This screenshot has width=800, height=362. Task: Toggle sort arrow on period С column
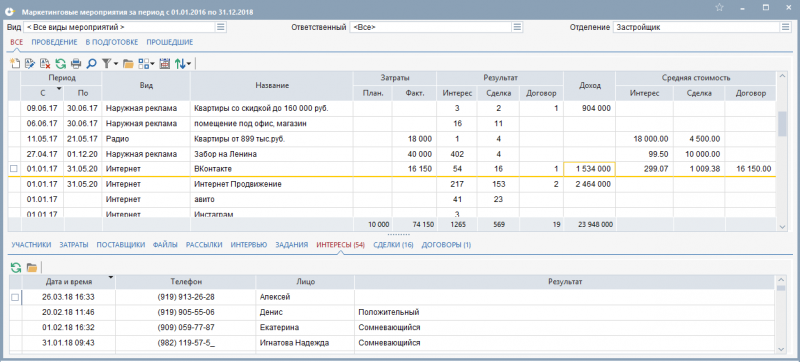59,89
